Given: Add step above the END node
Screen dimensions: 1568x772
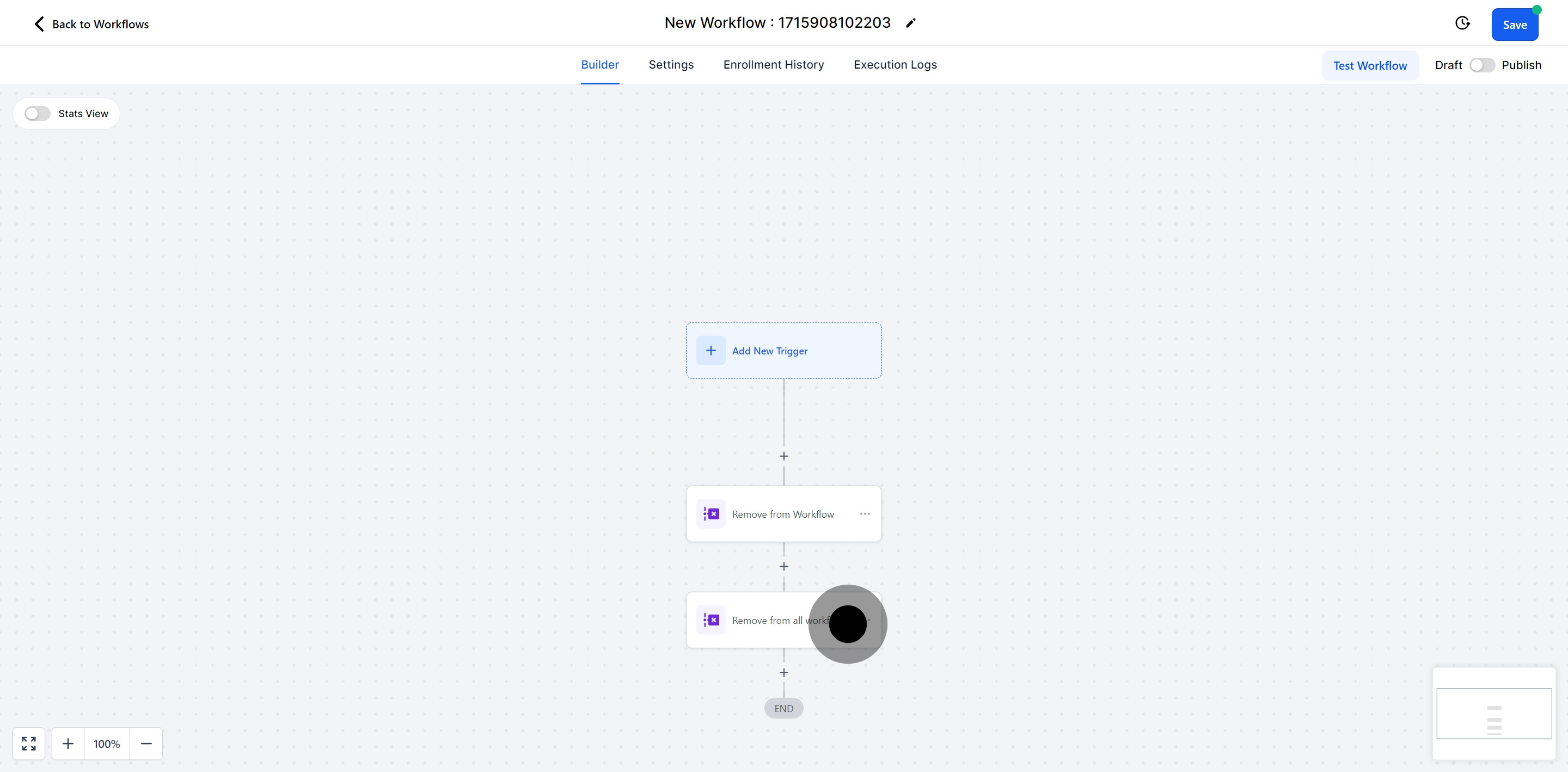Looking at the screenshot, I should coord(784,672).
